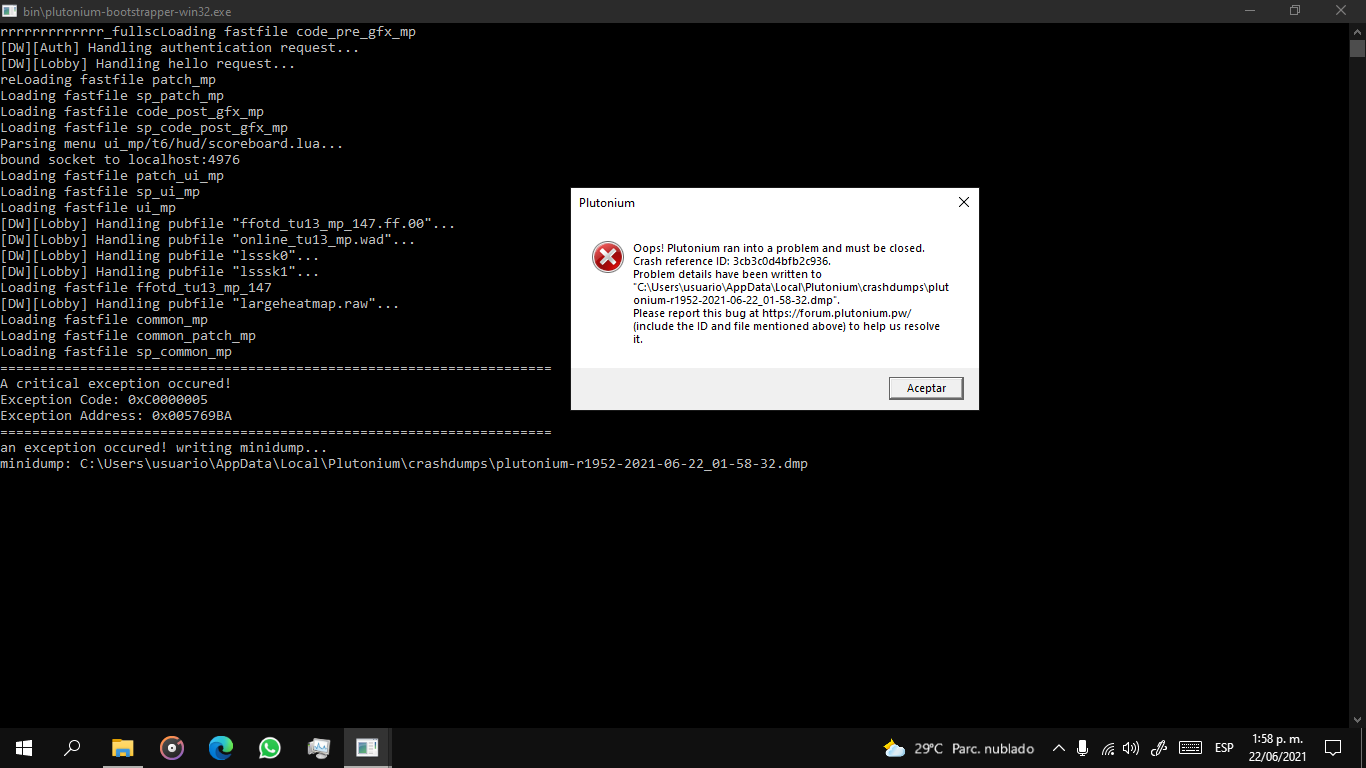Click 'bound socket to localhost:4976' line
The width and height of the screenshot is (1366, 768).
pyautogui.click(x=120, y=160)
